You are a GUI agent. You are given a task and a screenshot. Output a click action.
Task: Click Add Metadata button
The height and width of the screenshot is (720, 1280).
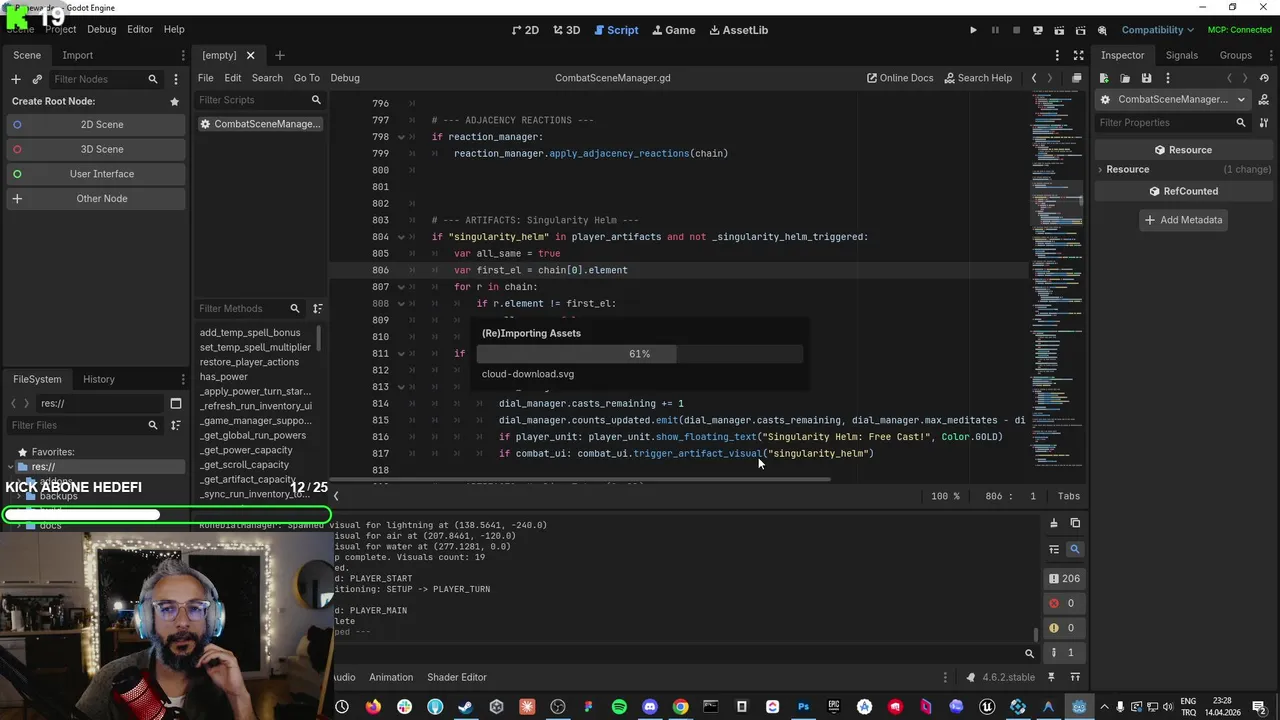click(x=1184, y=220)
